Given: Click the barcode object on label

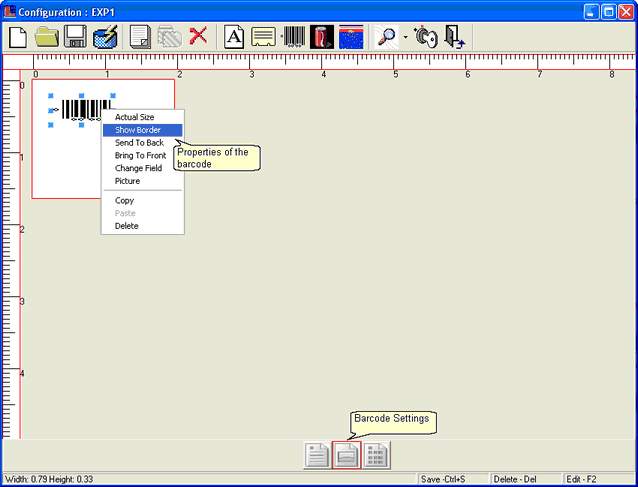Looking at the screenshot, I should pyautogui.click(x=81, y=110).
